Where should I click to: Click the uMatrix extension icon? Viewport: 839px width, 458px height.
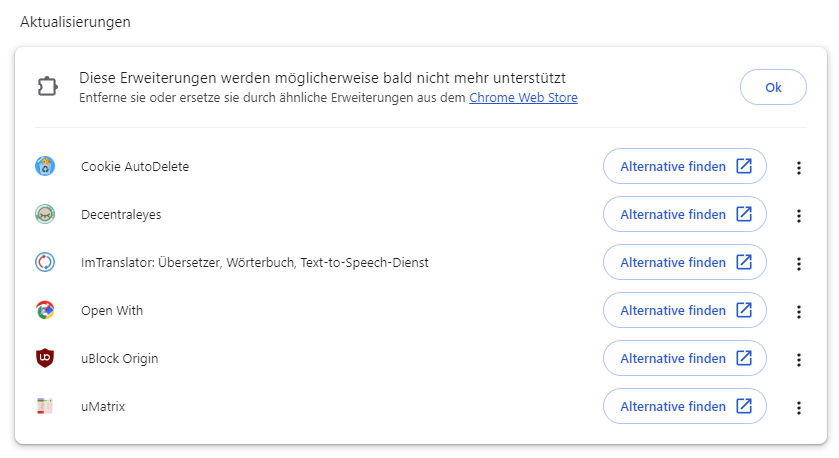coord(45,406)
